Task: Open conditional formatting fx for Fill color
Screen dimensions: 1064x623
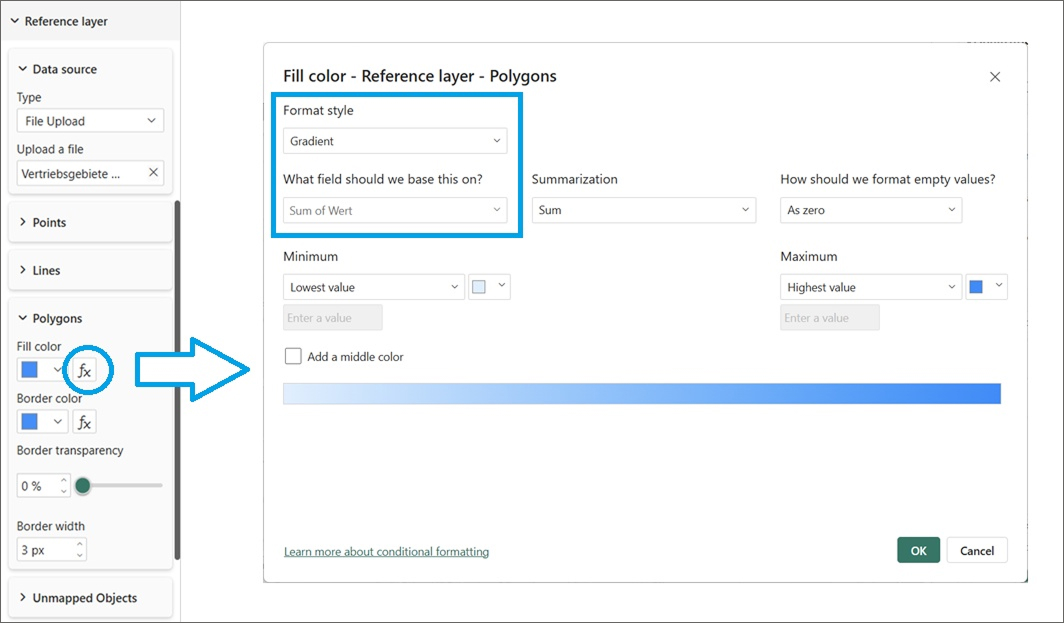Action: (x=86, y=369)
